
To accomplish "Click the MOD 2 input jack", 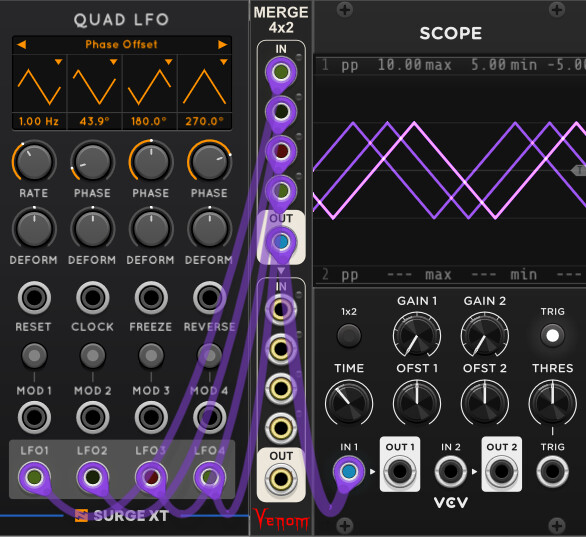I will pyautogui.click(x=93, y=417).
